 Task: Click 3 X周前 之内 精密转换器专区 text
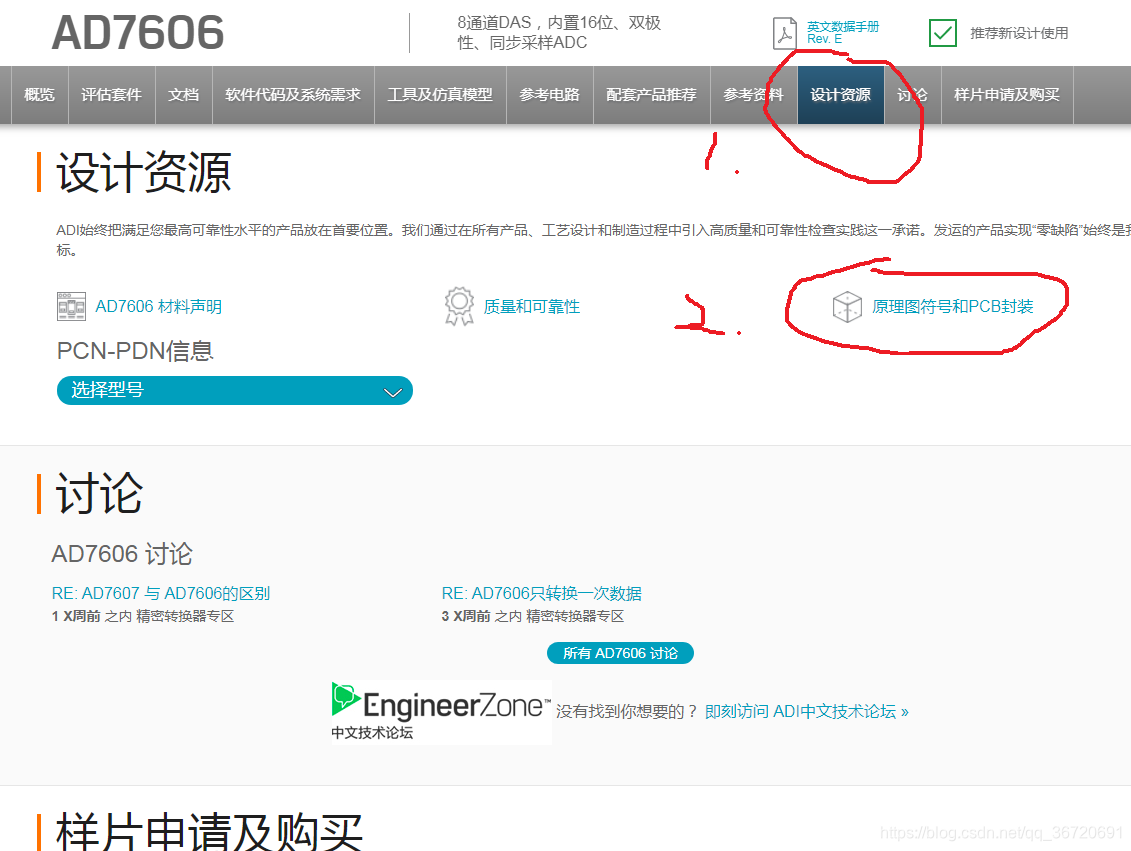pyautogui.click(x=533, y=616)
